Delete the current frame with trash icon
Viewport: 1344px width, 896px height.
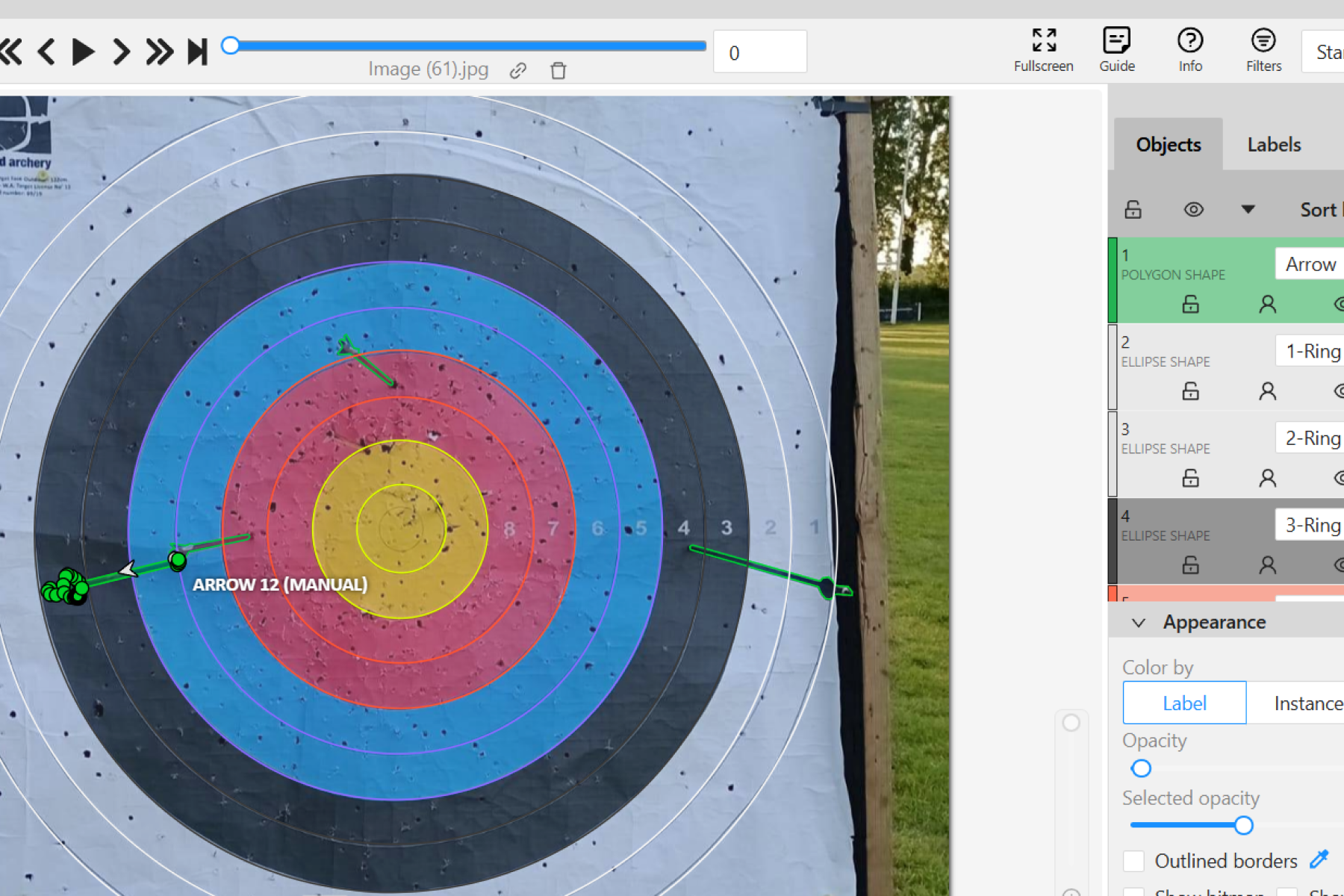(x=558, y=71)
